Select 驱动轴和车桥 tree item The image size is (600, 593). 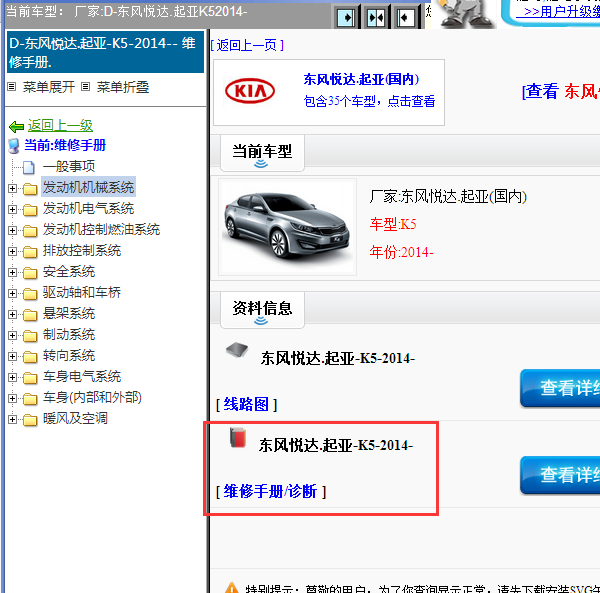coord(82,293)
